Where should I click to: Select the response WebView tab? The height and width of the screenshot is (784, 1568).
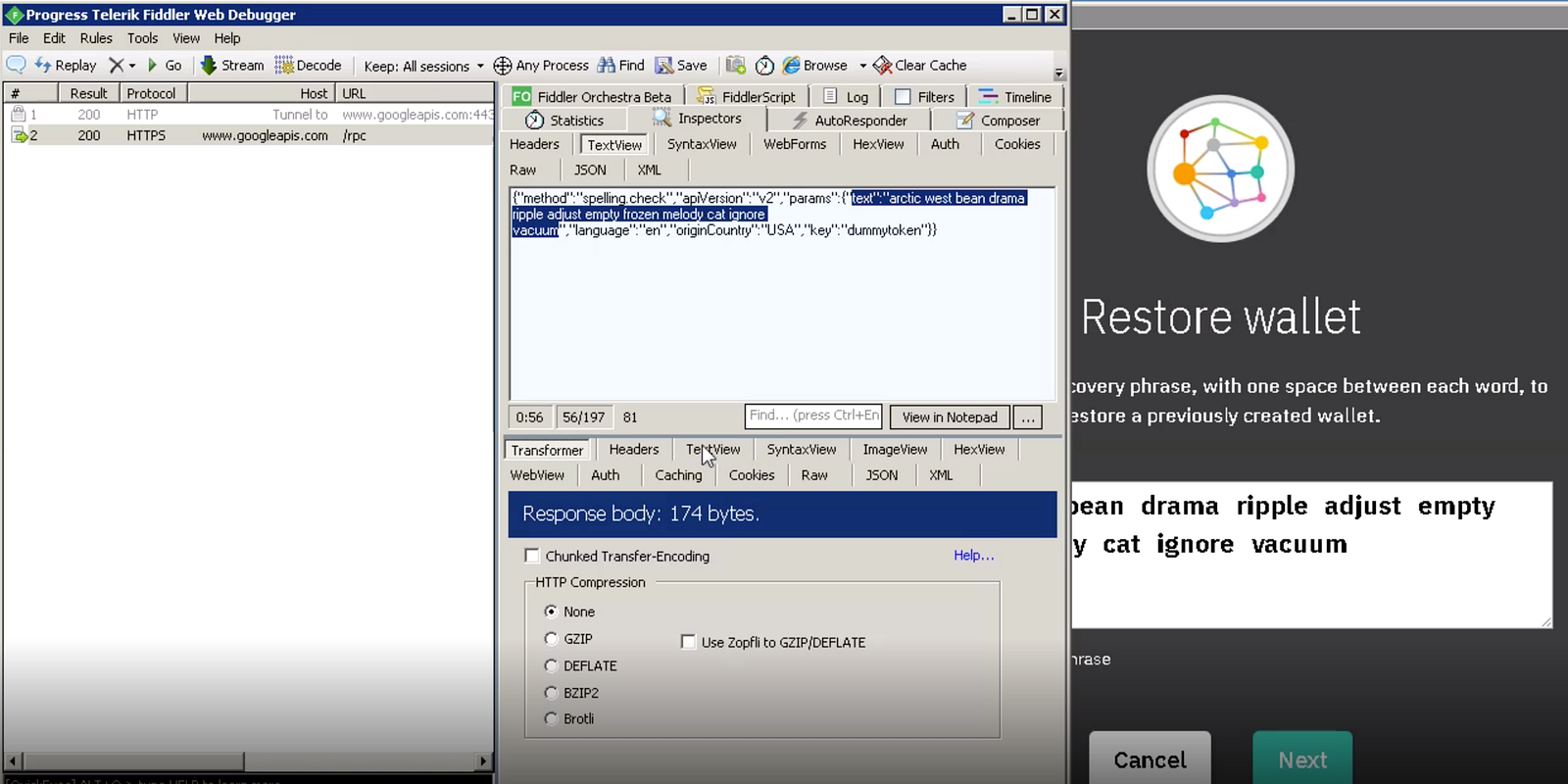537,475
